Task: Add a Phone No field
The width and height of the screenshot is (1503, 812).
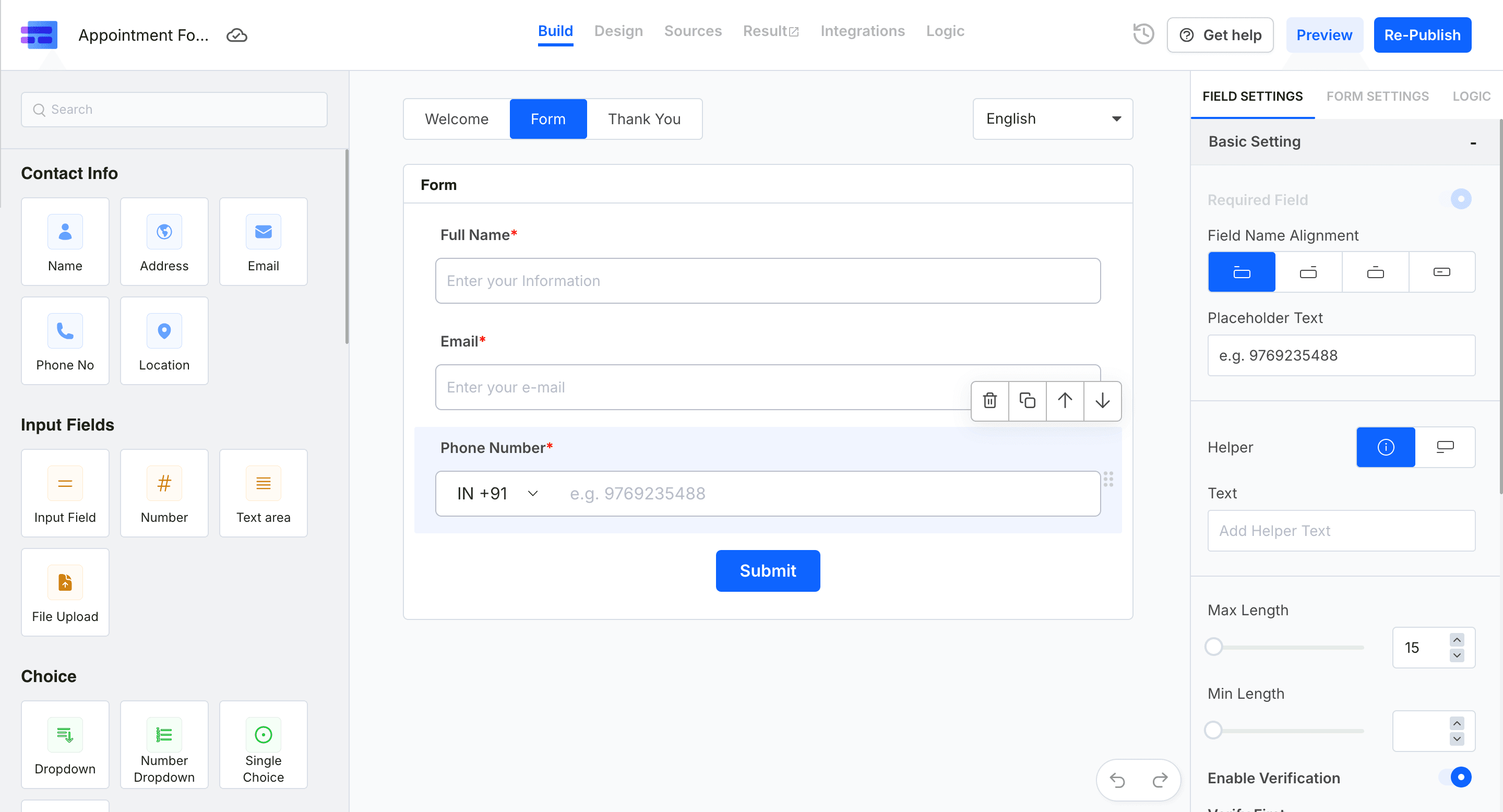Action: coord(65,341)
